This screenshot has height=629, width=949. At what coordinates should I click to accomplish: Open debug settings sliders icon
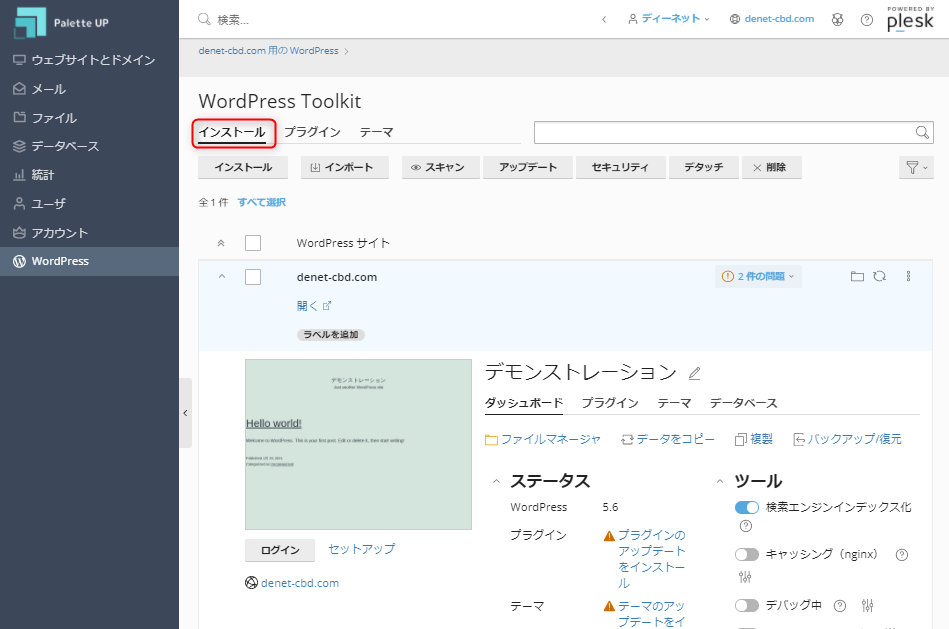pos(867,605)
